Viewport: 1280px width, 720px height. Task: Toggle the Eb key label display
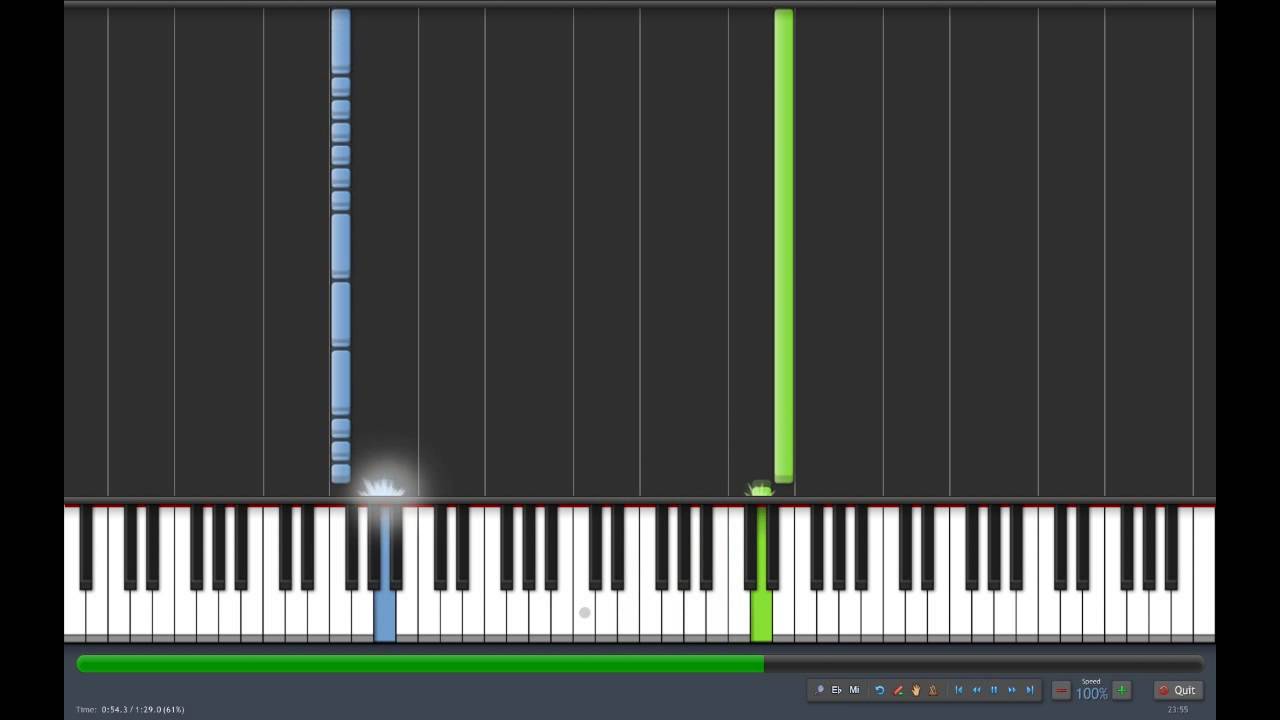point(837,690)
